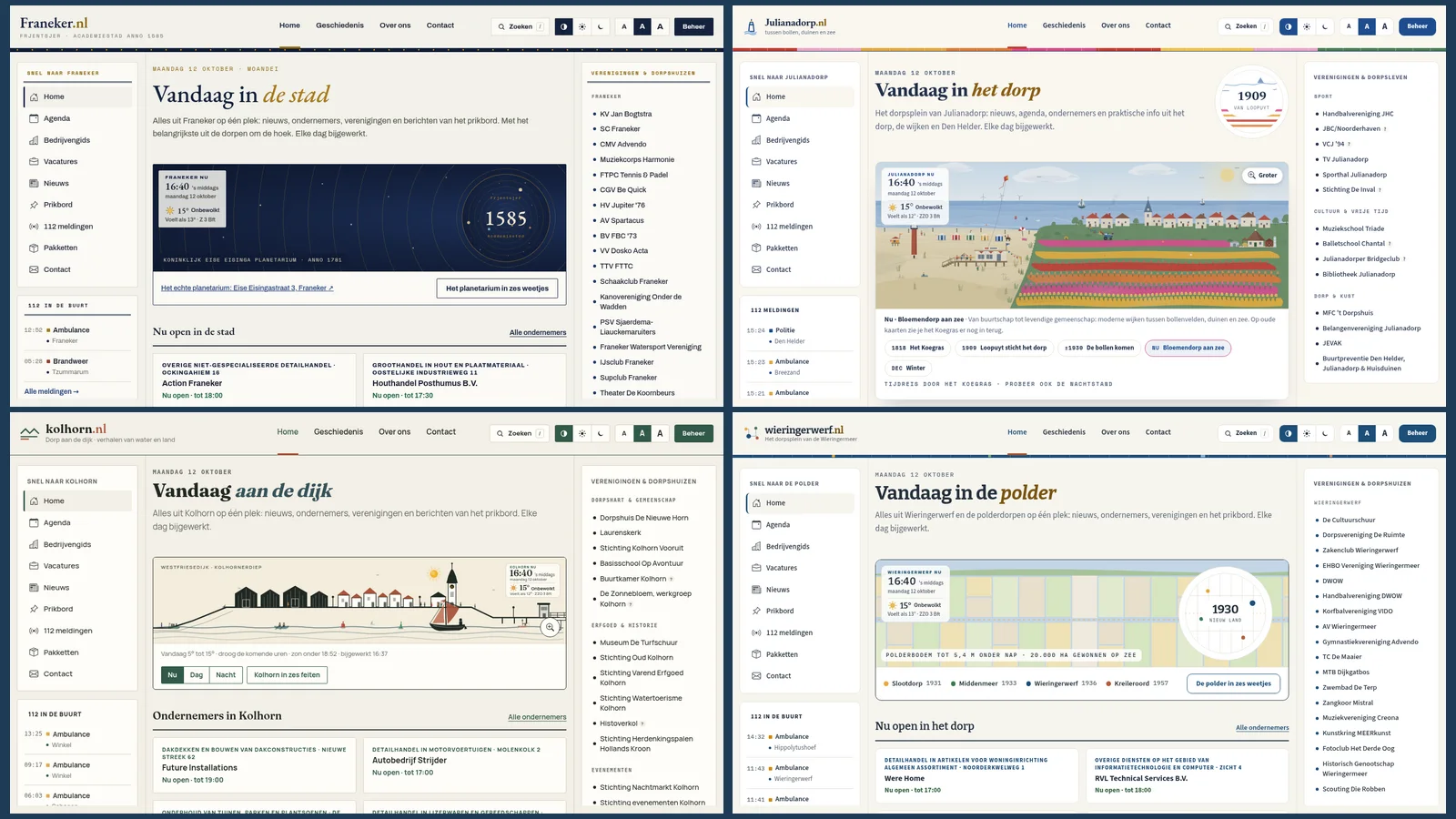The height and width of the screenshot is (819, 1456).
Task: Open 'Alle ondernemers' link on kolhorn.nl
Action: tap(537, 717)
